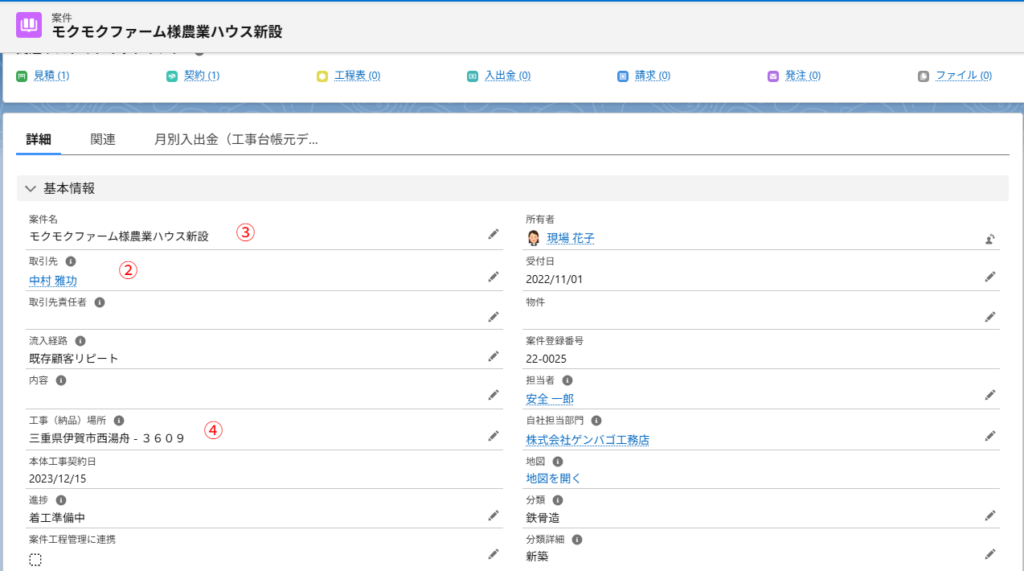1024x571 pixels.
Task: Switch to the 関連 tab
Action: [103, 140]
